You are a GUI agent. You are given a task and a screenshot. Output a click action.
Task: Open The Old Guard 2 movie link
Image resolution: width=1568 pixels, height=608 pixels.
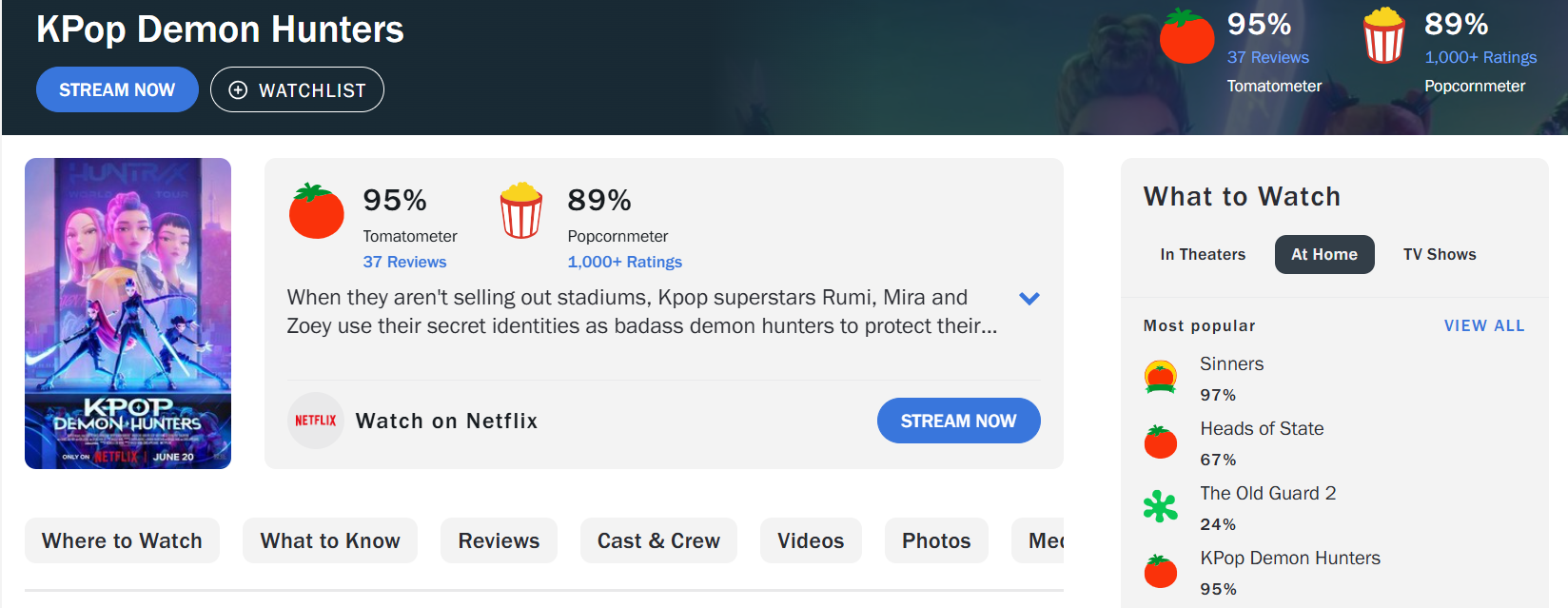tap(1267, 493)
